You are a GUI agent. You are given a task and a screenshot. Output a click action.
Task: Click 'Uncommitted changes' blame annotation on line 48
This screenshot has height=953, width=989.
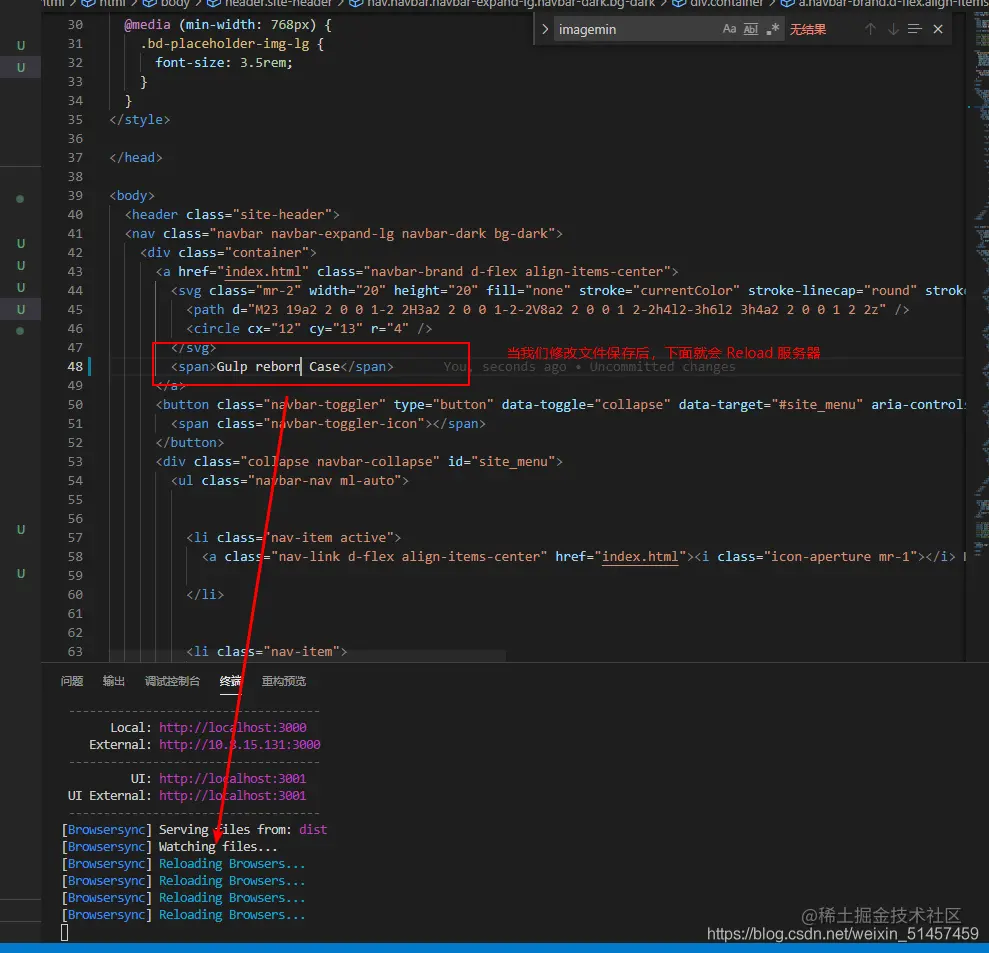tap(662, 366)
